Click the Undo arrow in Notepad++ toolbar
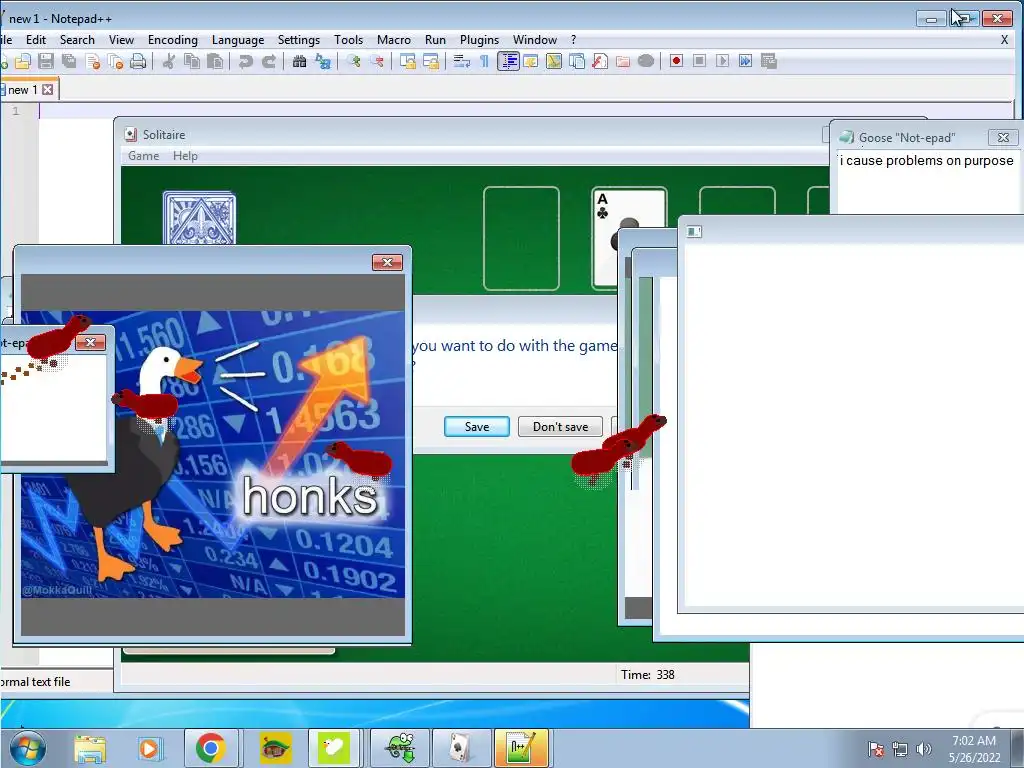This screenshot has height=768, width=1024. (246, 61)
